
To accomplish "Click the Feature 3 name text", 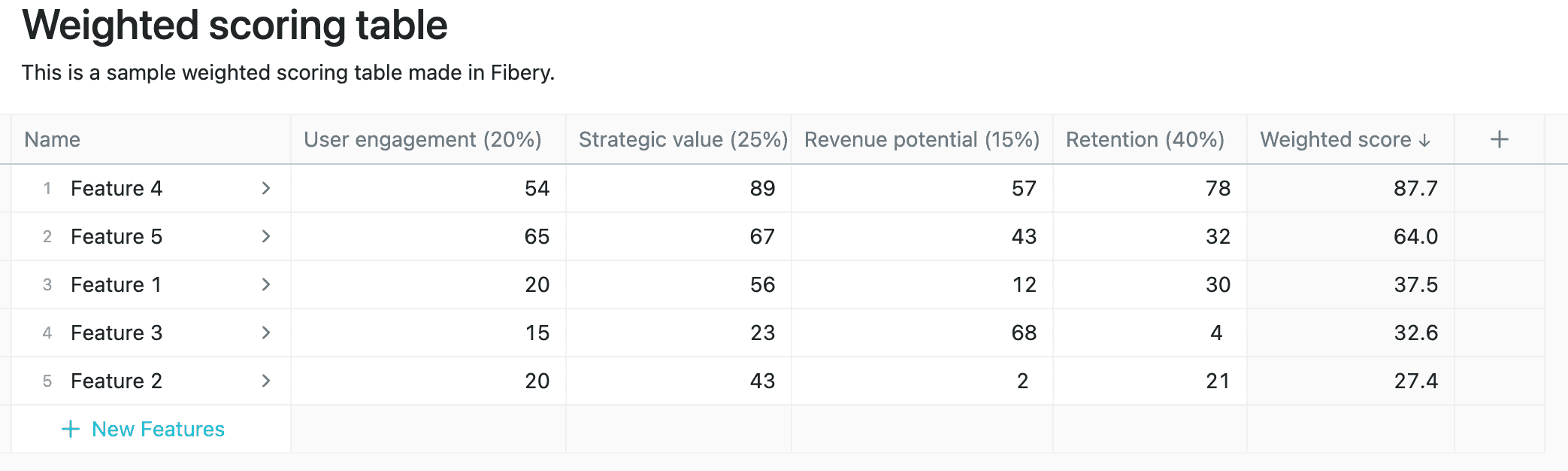I will point(117,333).
